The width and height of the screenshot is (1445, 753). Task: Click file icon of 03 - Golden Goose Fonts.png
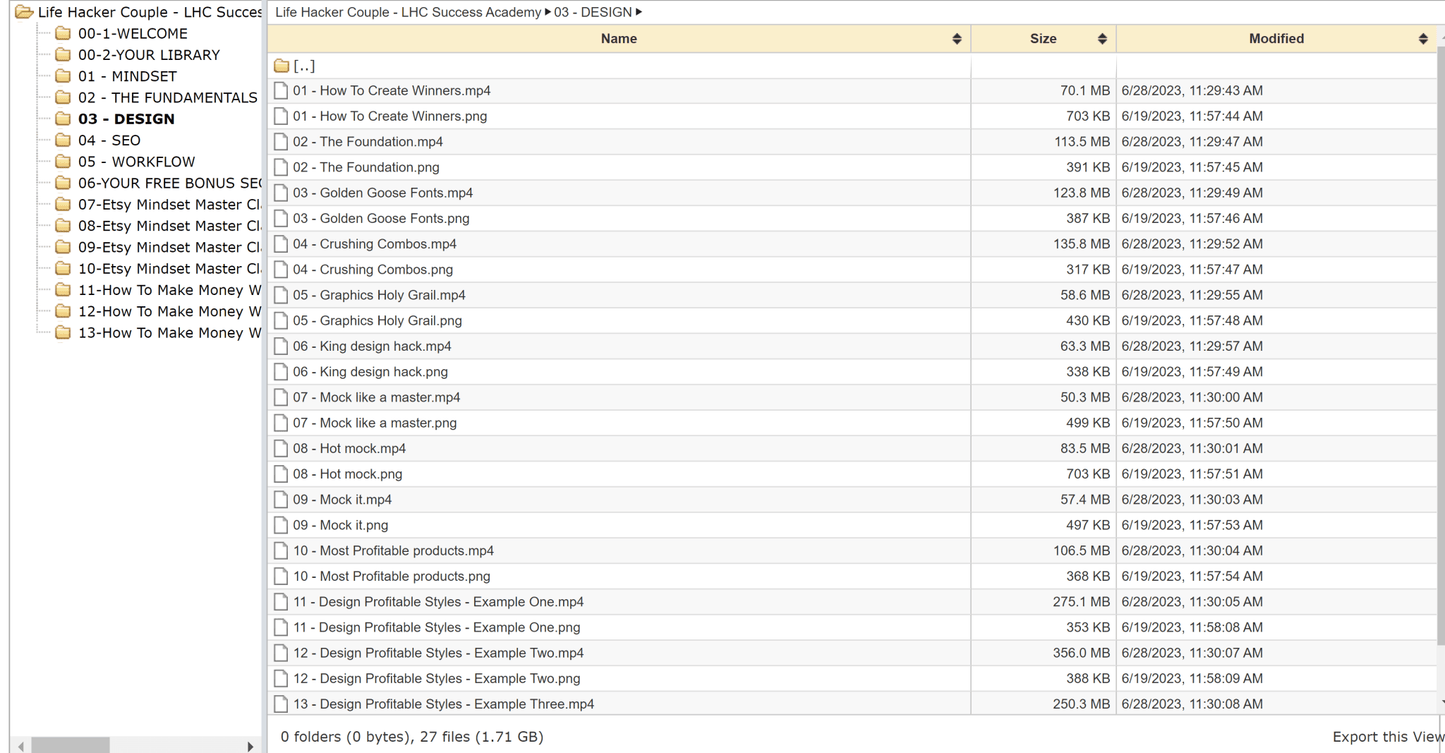(x=281, y=218)
